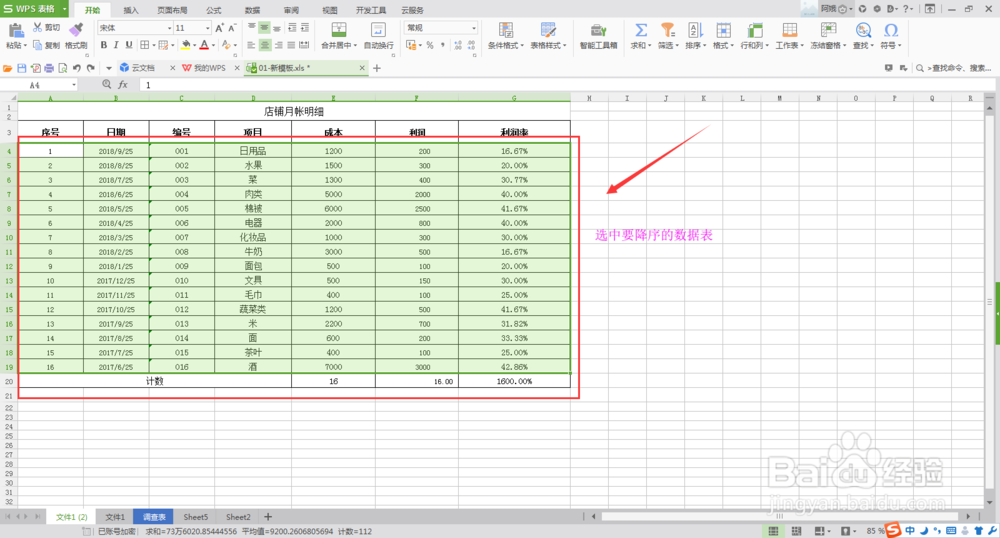Click the 阿娥 user account button
The width and height of the screenshot is (1000, 538).
tap(835, 9)
